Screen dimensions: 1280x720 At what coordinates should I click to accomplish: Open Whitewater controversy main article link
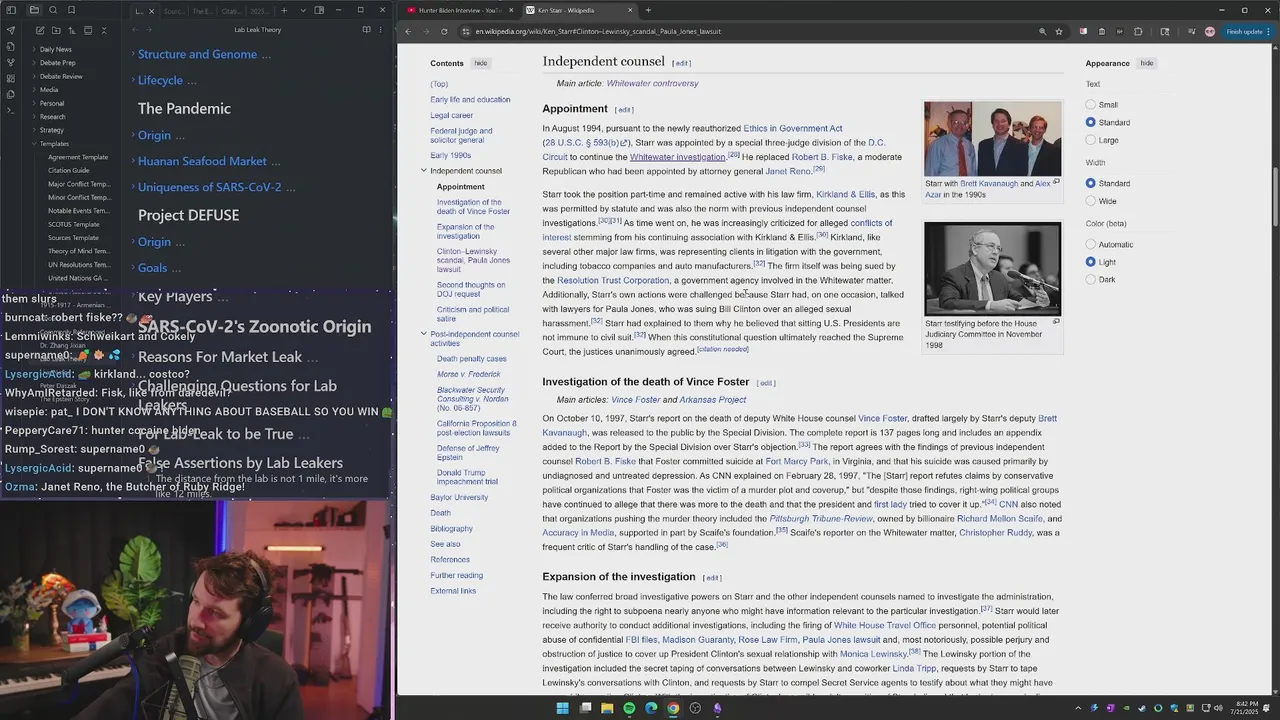(652, 84)
